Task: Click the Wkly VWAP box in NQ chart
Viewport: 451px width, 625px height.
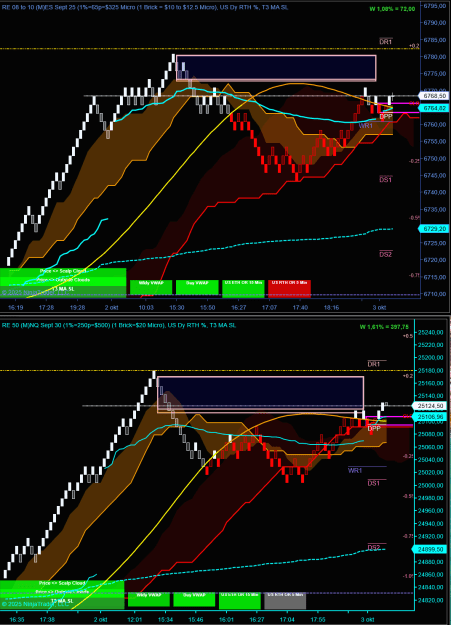Action: point(149,599)
